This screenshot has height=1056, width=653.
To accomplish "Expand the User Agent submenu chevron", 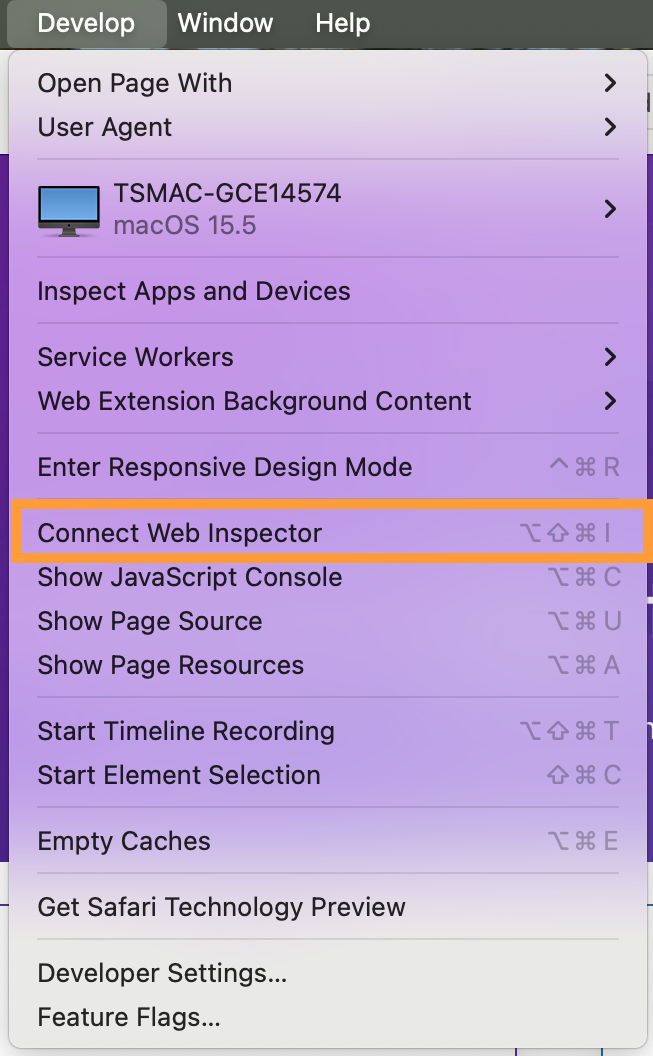I will (610, 127).
